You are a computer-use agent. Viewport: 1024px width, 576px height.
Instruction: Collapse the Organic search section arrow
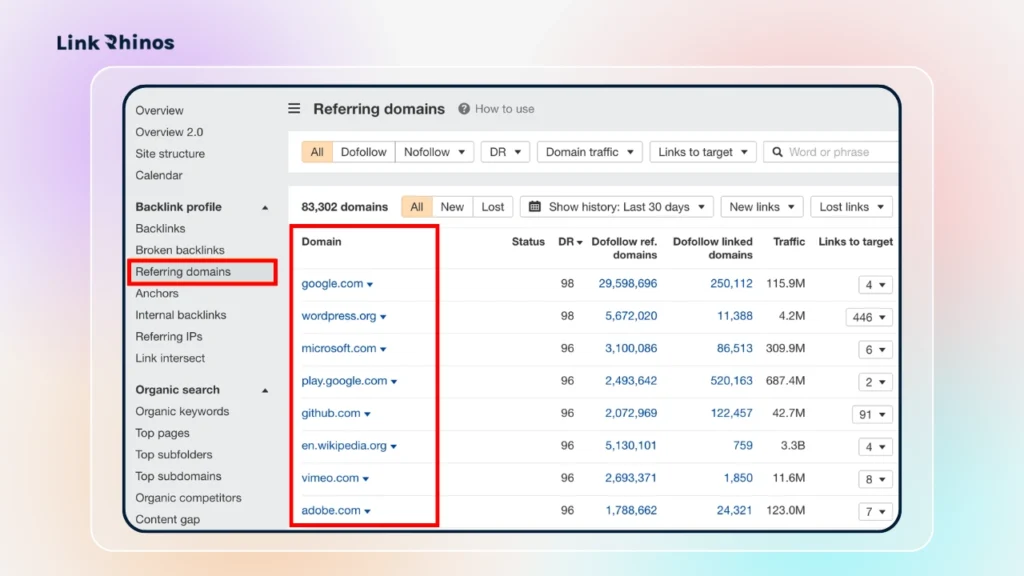tap(265, 391)
